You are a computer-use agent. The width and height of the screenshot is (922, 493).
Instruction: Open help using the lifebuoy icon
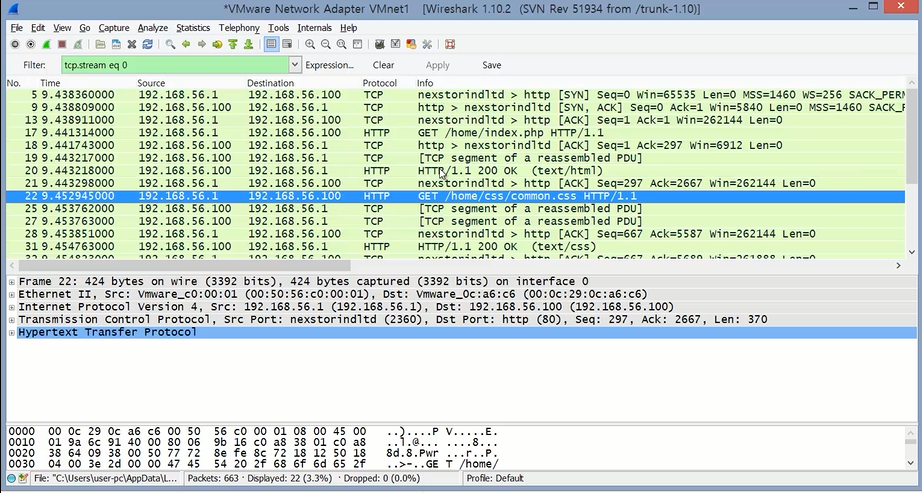pyautogui.click(x=450, y=44)
